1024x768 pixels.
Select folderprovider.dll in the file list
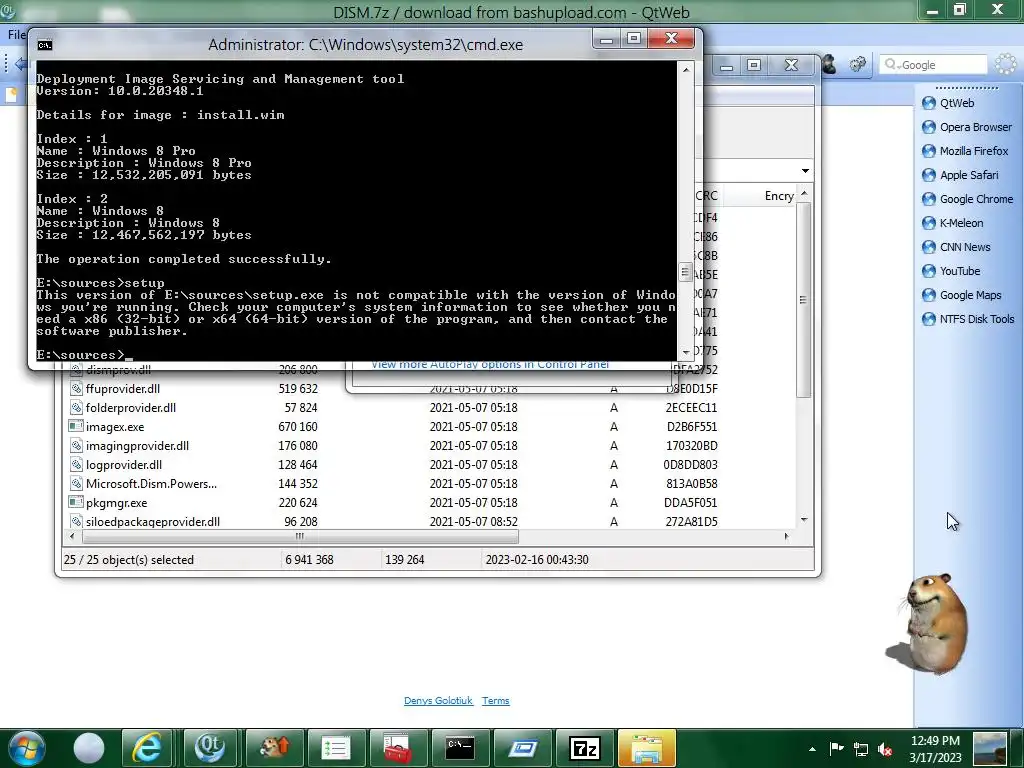(131, 408)
